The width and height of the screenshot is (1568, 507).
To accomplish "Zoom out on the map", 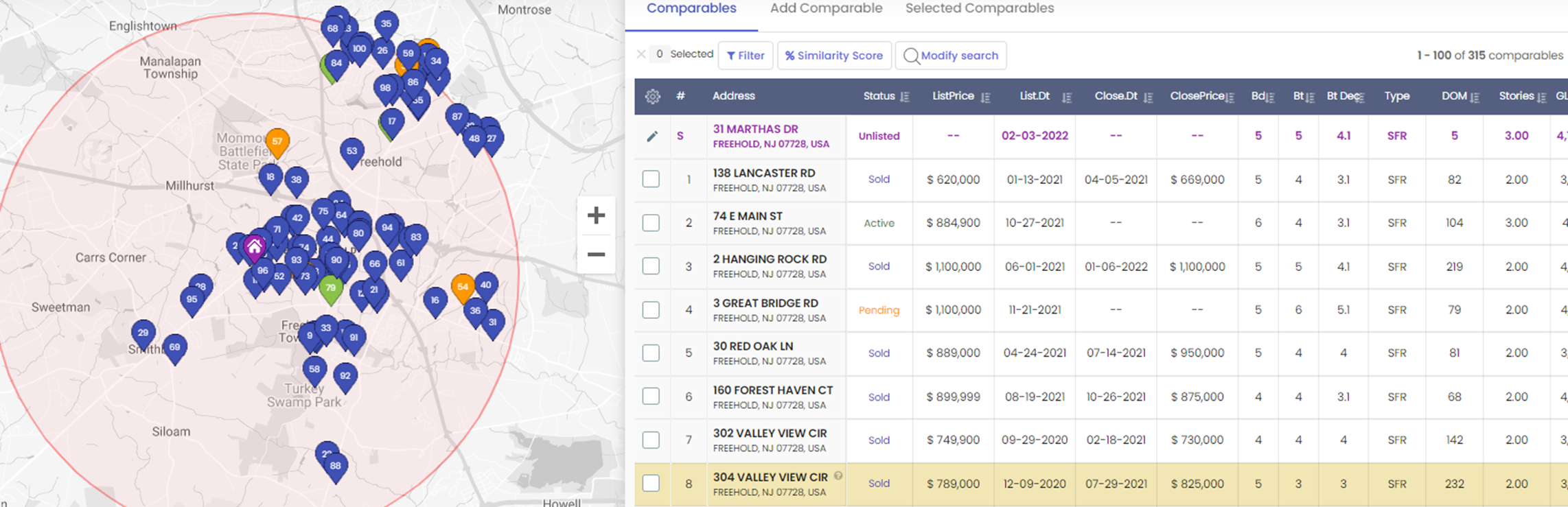I will 596,255.
